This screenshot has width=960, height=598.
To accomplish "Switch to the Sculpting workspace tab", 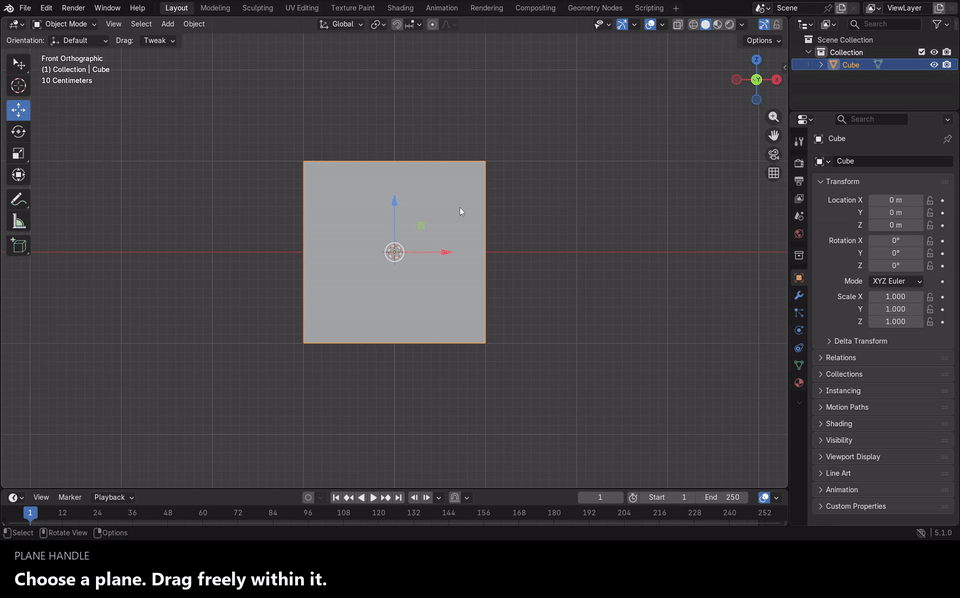I will (x=257, y=8).
